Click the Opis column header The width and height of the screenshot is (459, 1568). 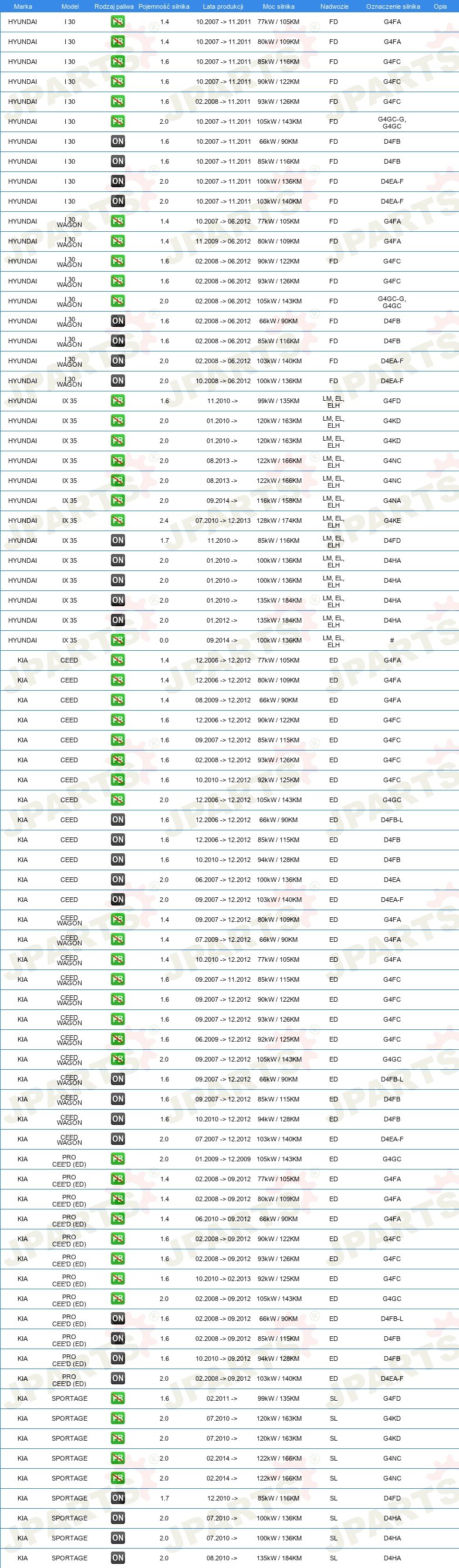click(x=440, y=6)
